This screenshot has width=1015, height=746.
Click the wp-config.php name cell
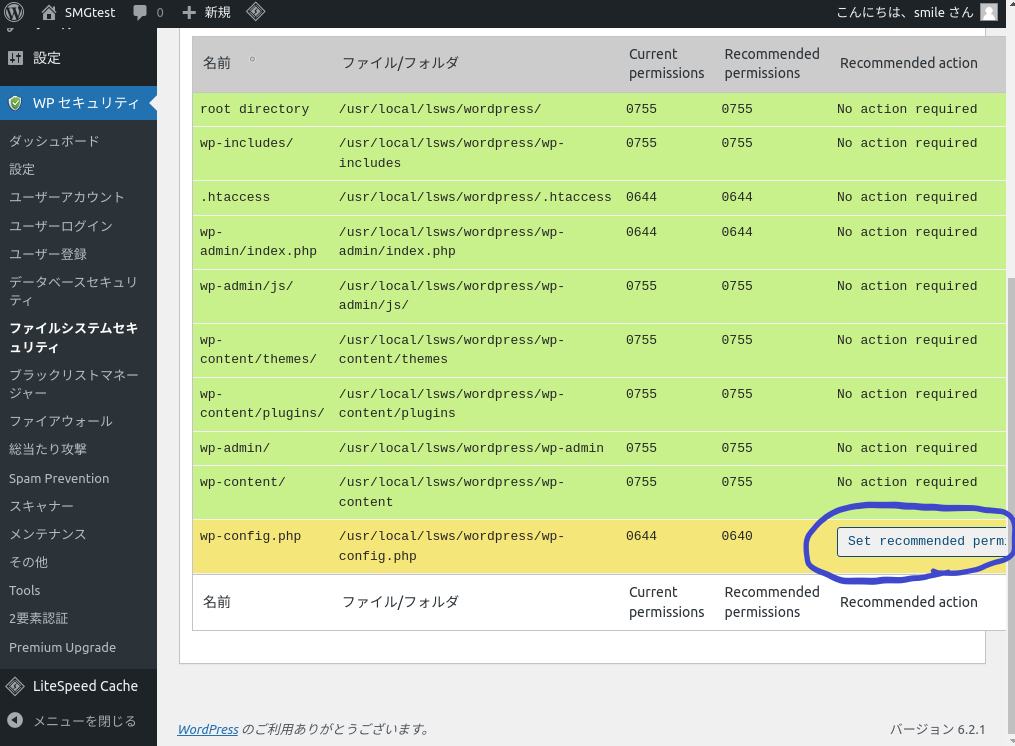coord(251,536)
